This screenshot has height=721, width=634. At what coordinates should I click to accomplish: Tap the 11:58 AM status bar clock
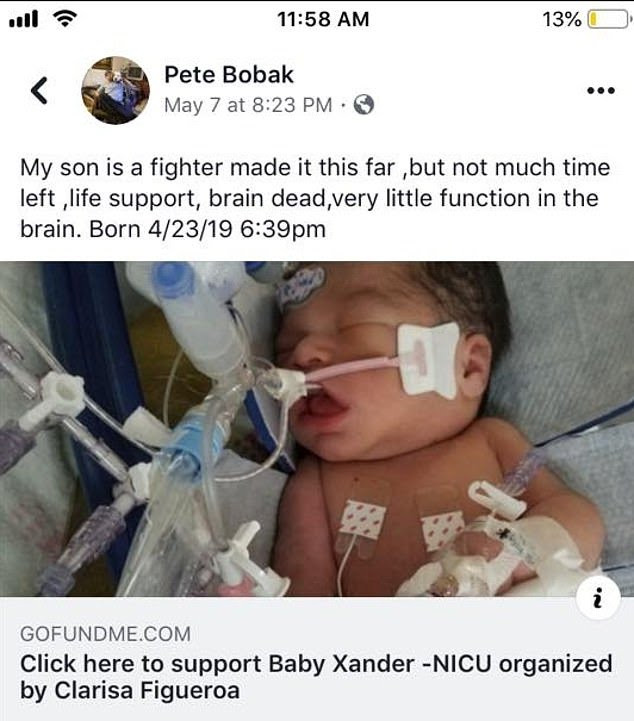pyautogui.click(x=316, y=19)
